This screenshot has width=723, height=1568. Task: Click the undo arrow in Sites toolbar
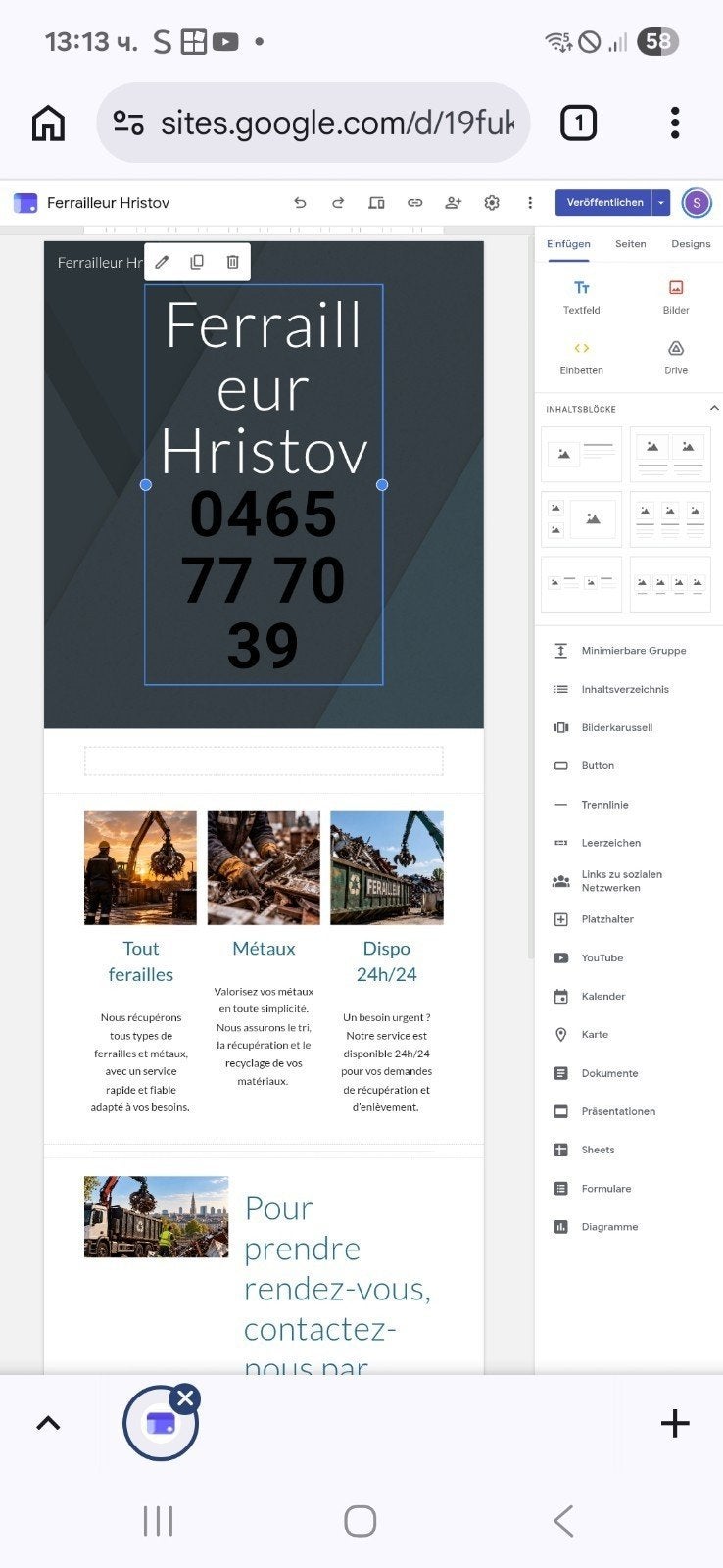click(300, 203)
